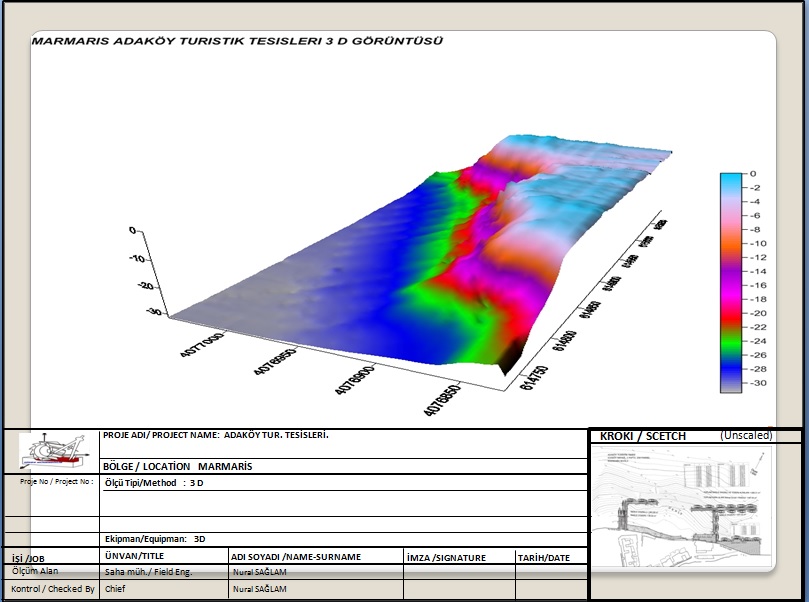Click the Kontrol / Checked By row label
The width and height of the screenshot is (809, 602).
tap(52, 589)
